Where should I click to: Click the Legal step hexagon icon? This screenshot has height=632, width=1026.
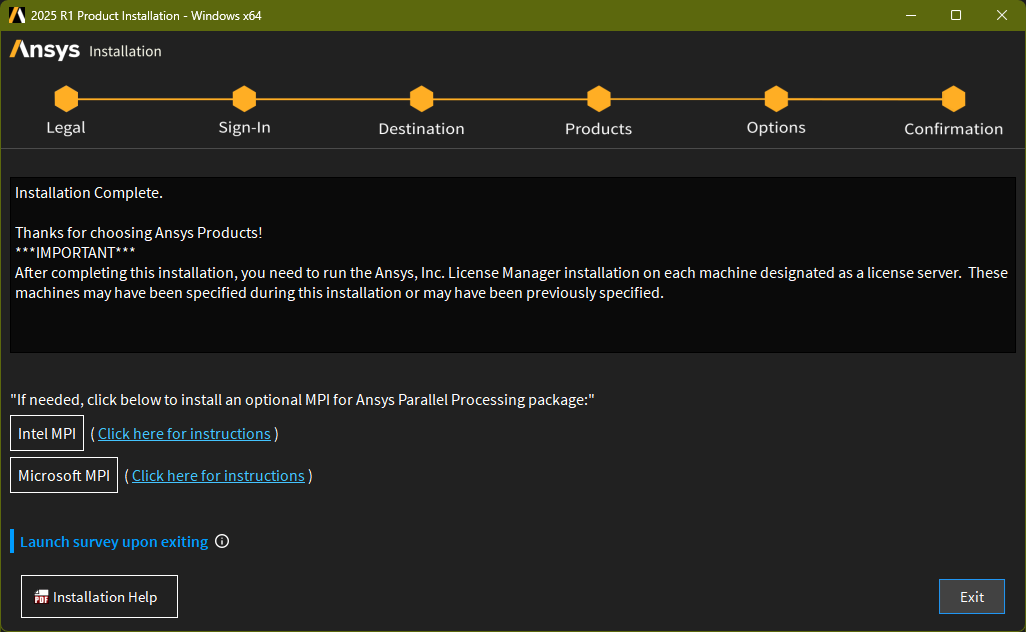[66, 99]
